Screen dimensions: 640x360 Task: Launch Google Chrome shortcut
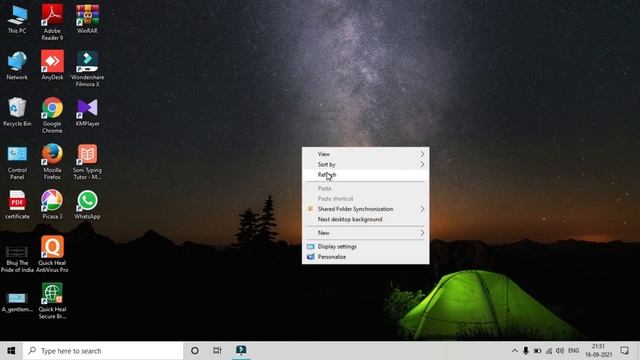52,115
